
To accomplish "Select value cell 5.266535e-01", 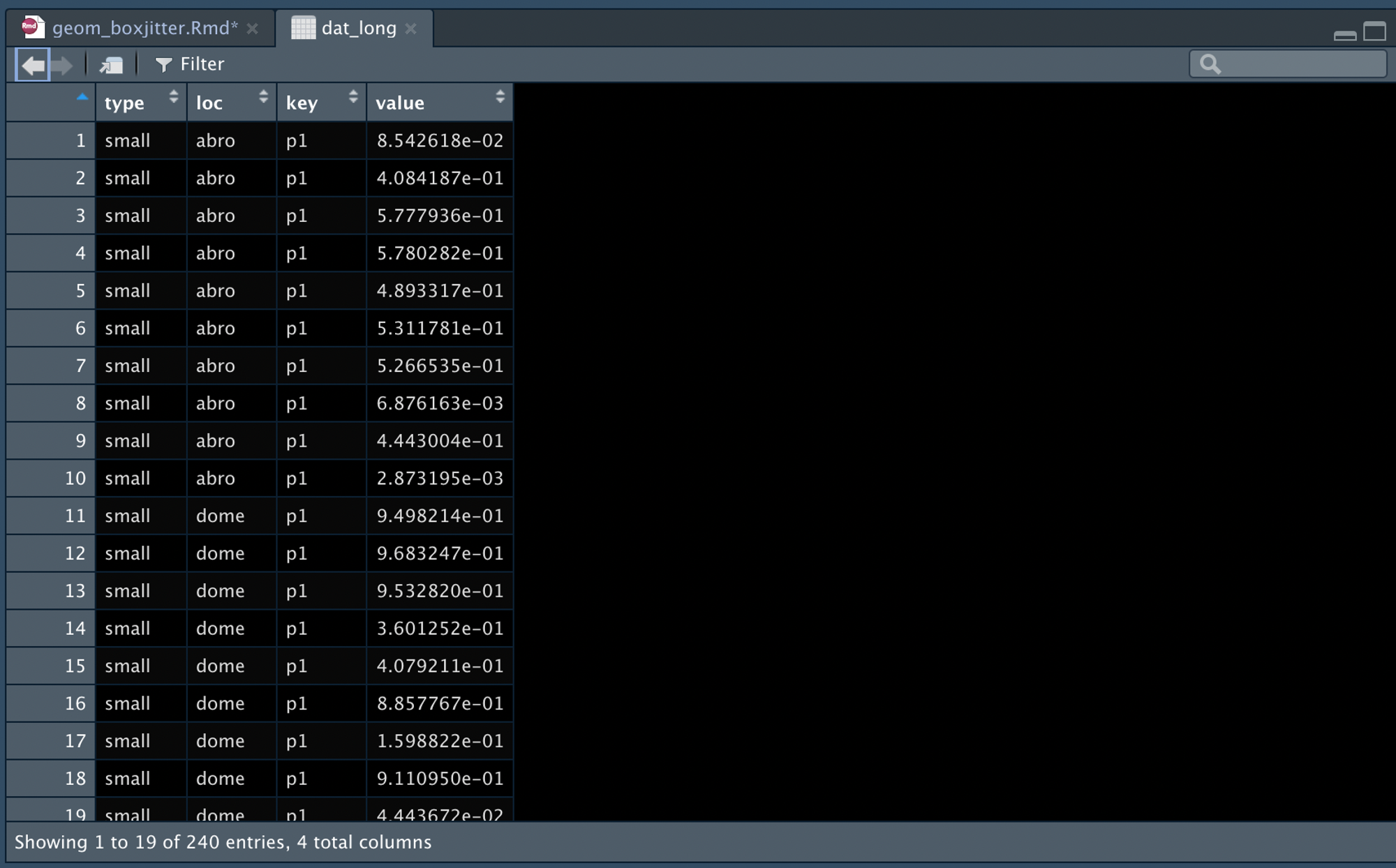I will click(440, 366).
